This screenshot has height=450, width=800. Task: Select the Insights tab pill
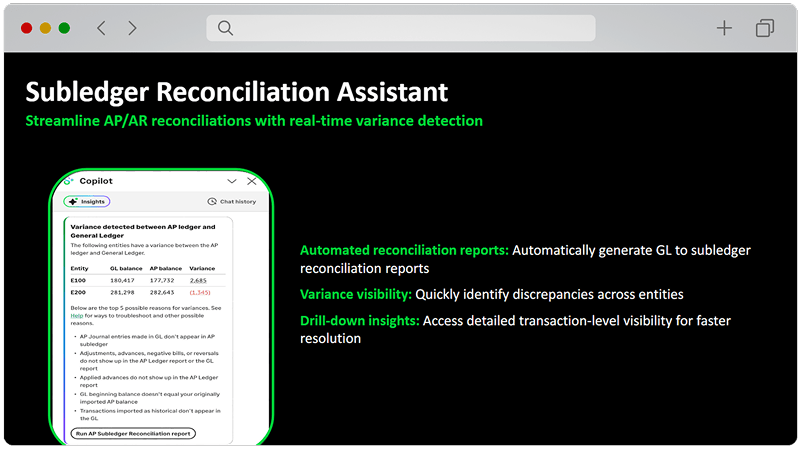coord(87,202)
